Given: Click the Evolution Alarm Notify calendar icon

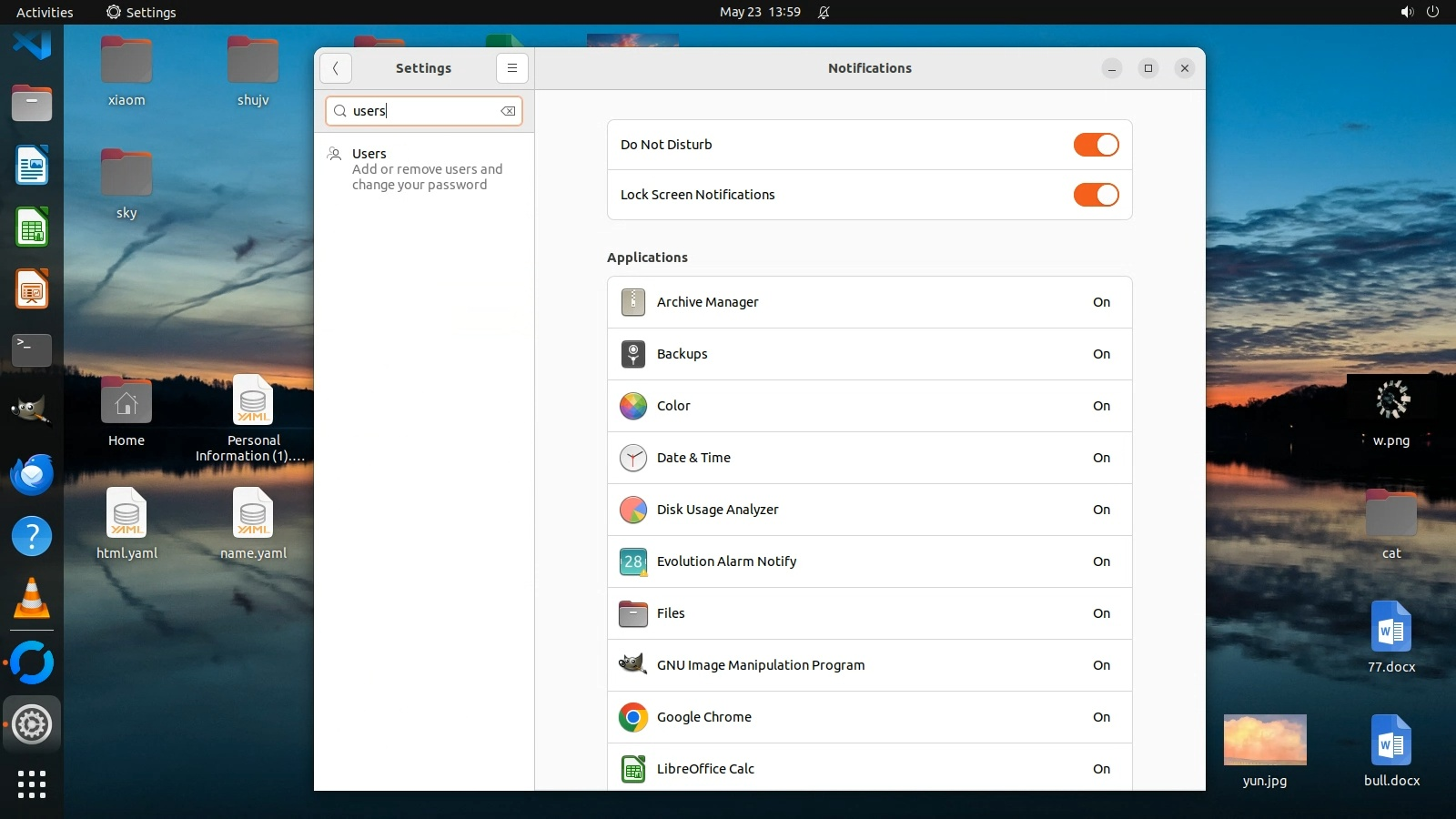Looking at the screenshot, I should pyautogui.click(x=632, y=561).
